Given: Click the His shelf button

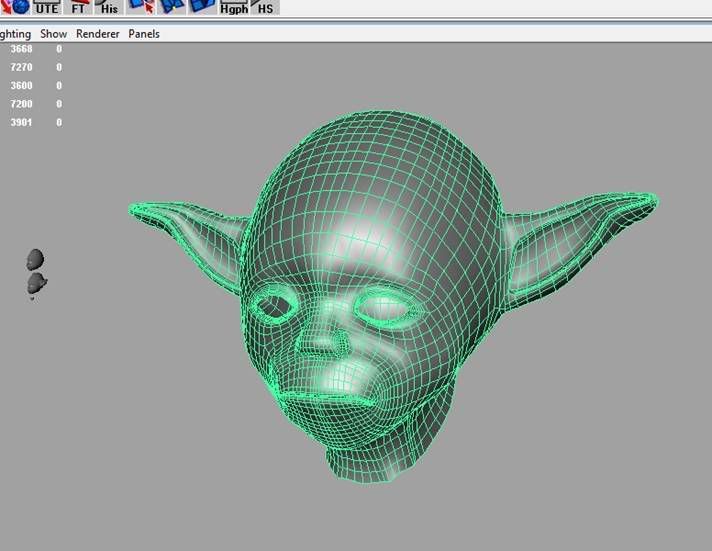Looking at the screenshot, I should click(109, 7).
